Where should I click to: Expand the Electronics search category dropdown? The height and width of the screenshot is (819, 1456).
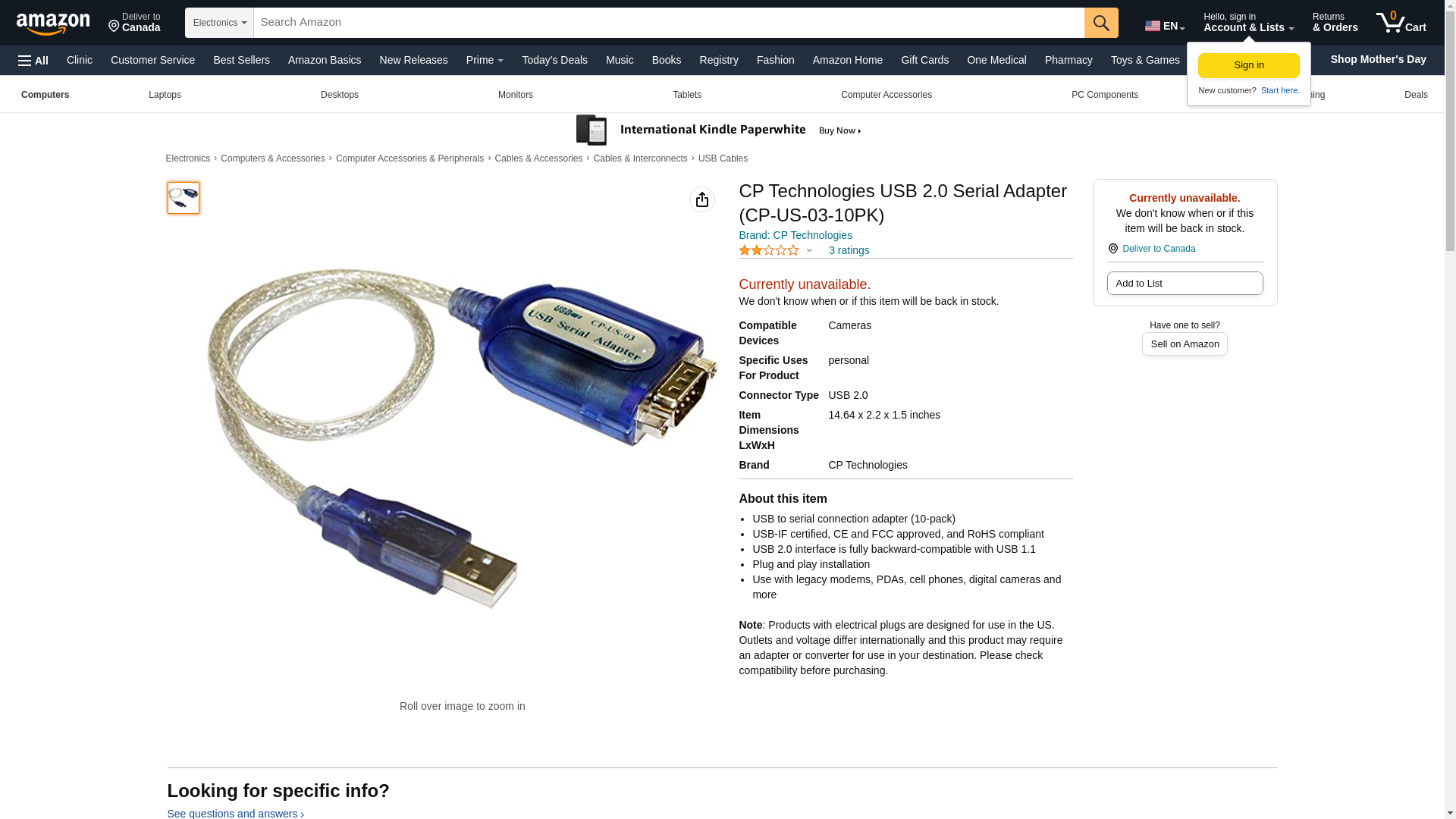click(219, 23)
